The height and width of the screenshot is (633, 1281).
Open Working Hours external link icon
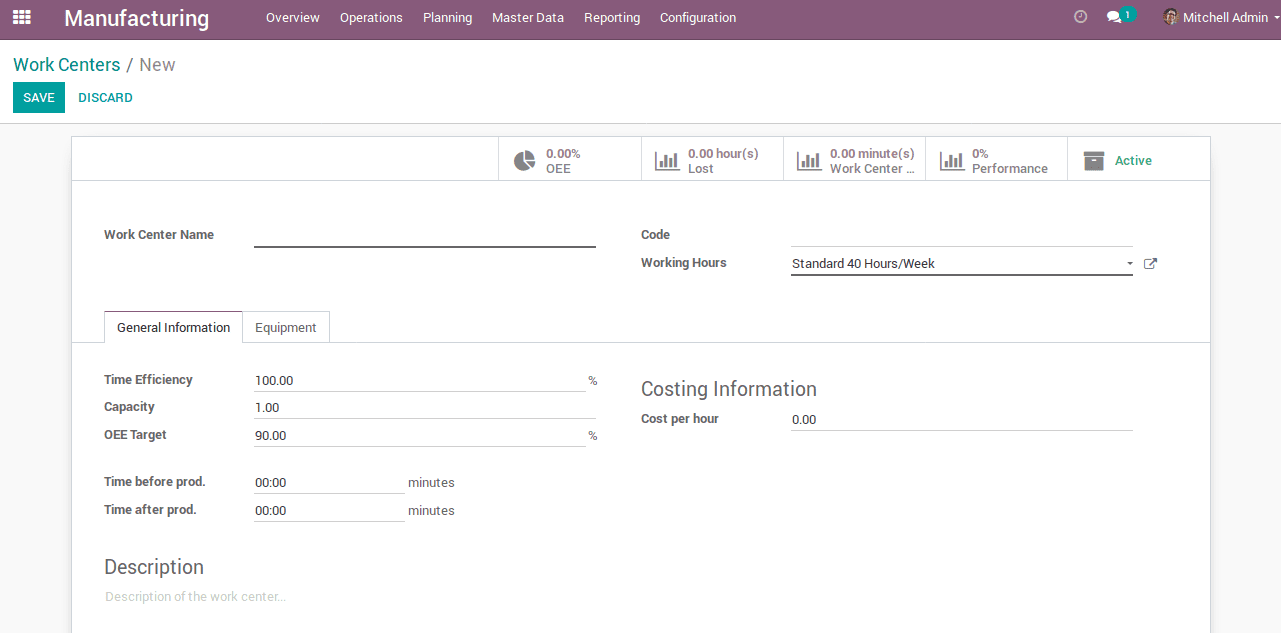[1150, 264]
